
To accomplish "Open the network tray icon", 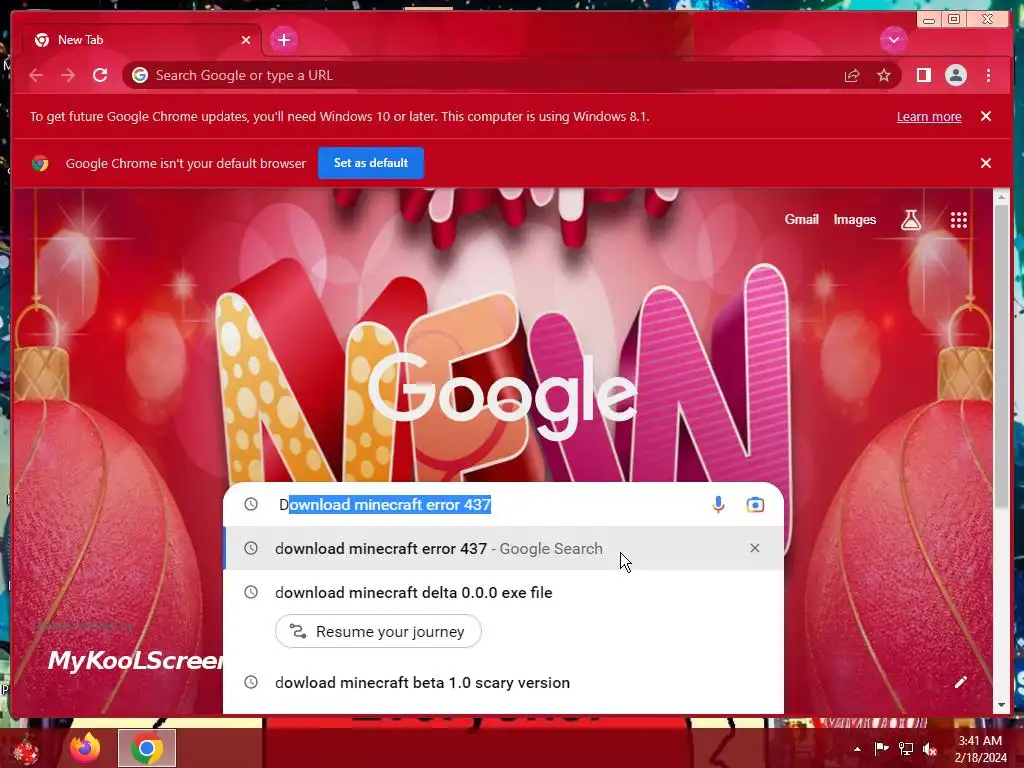I will [x=906, y=749].
